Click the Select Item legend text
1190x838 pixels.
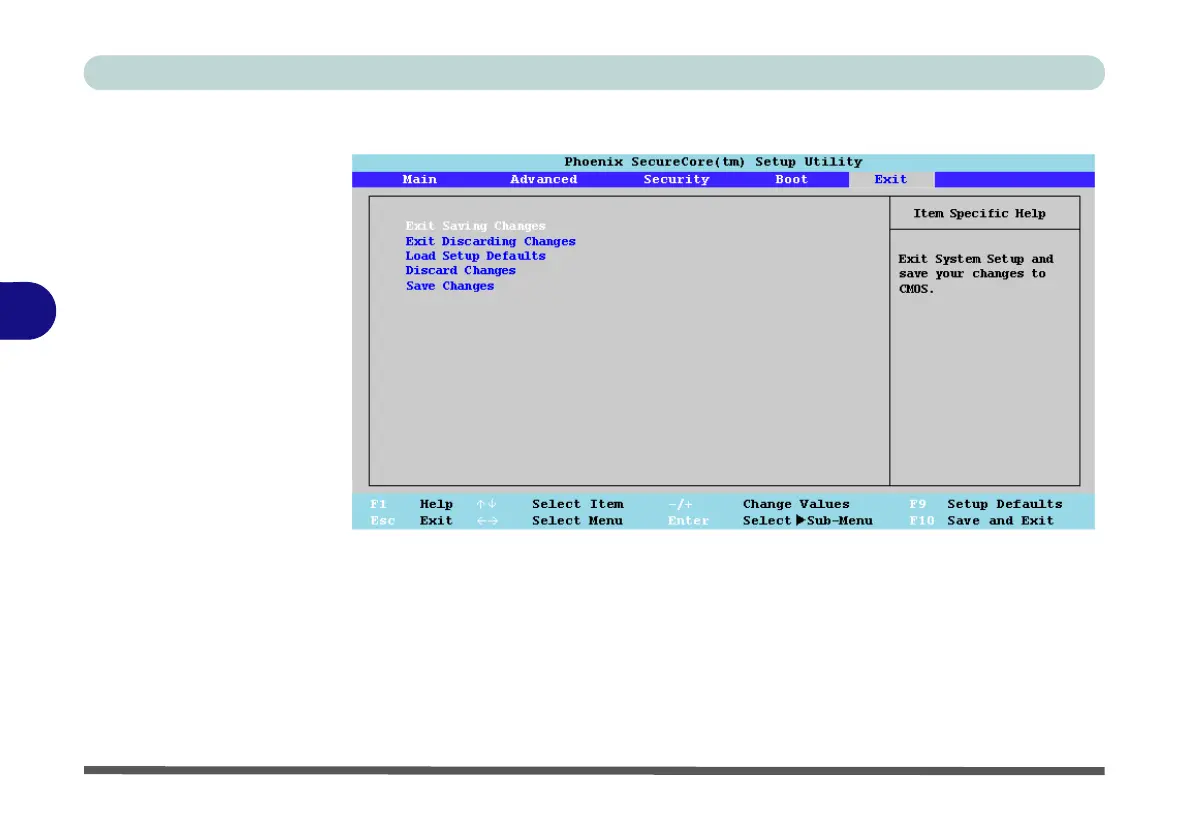578,504
